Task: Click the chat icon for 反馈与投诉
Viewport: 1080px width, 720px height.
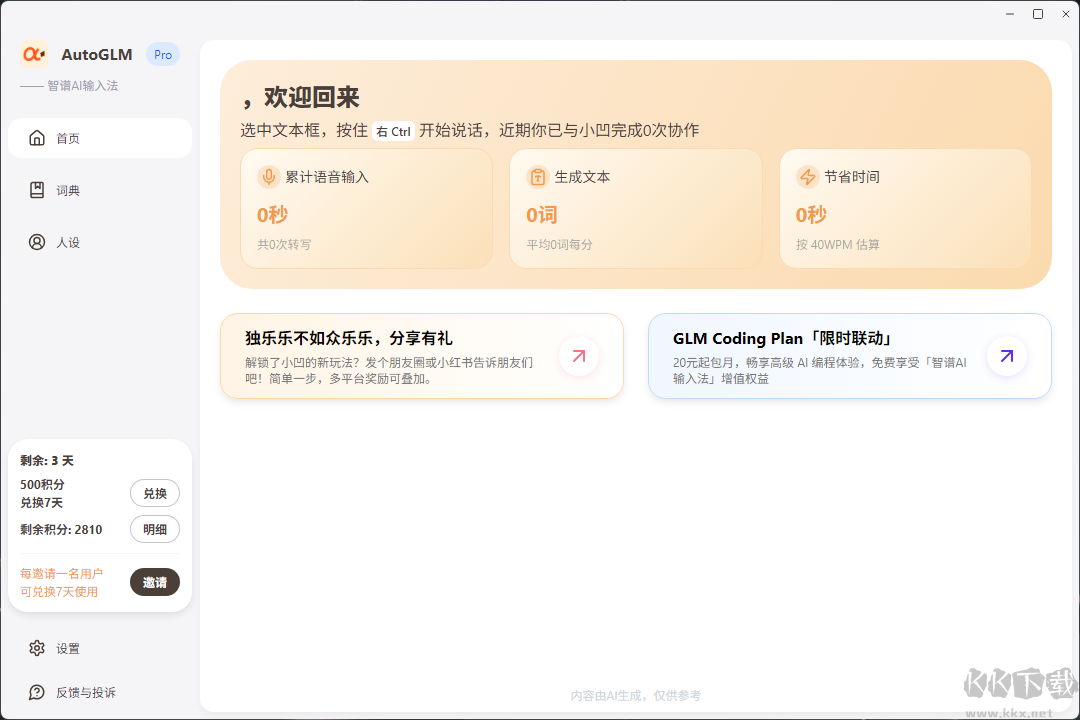Action: 37,692
